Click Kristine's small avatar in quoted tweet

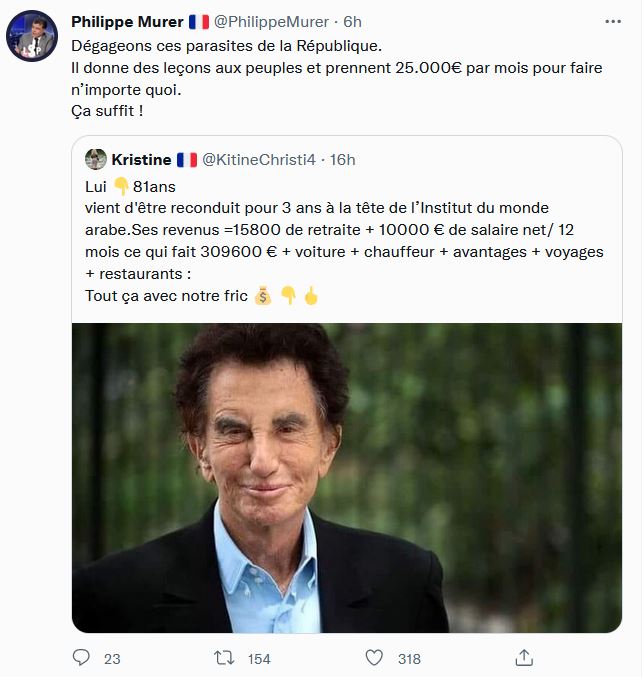pos(96,160)
